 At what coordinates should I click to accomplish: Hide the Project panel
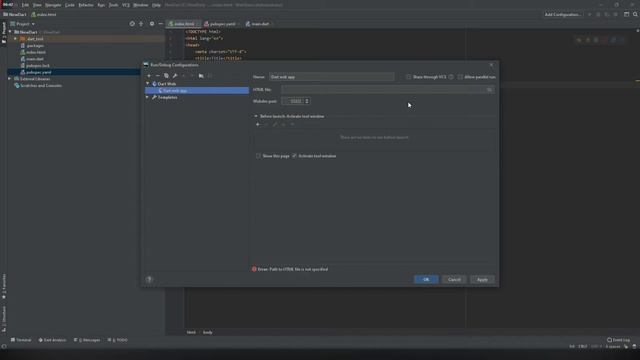[x=160, y=24]
